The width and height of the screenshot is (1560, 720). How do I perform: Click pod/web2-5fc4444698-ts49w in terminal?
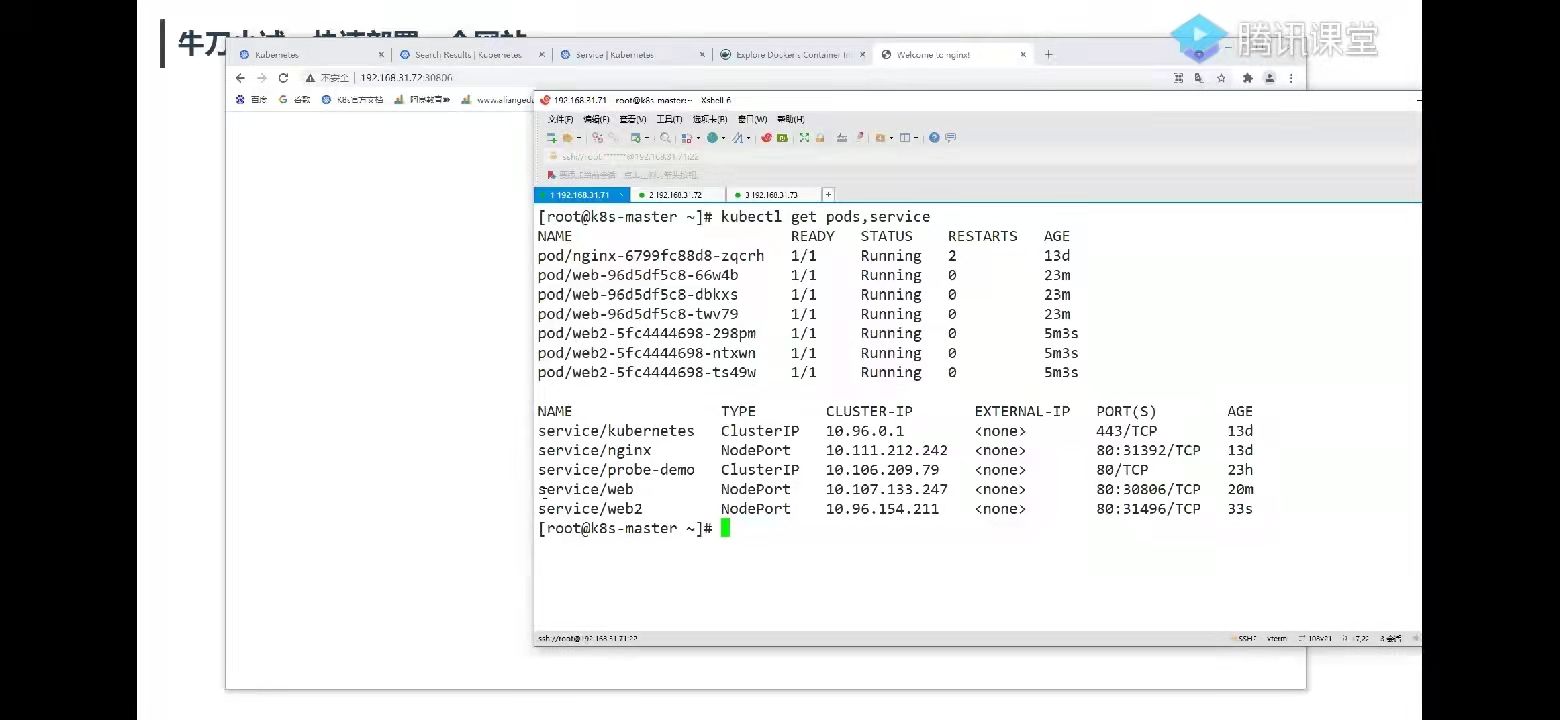coord(647,373)
